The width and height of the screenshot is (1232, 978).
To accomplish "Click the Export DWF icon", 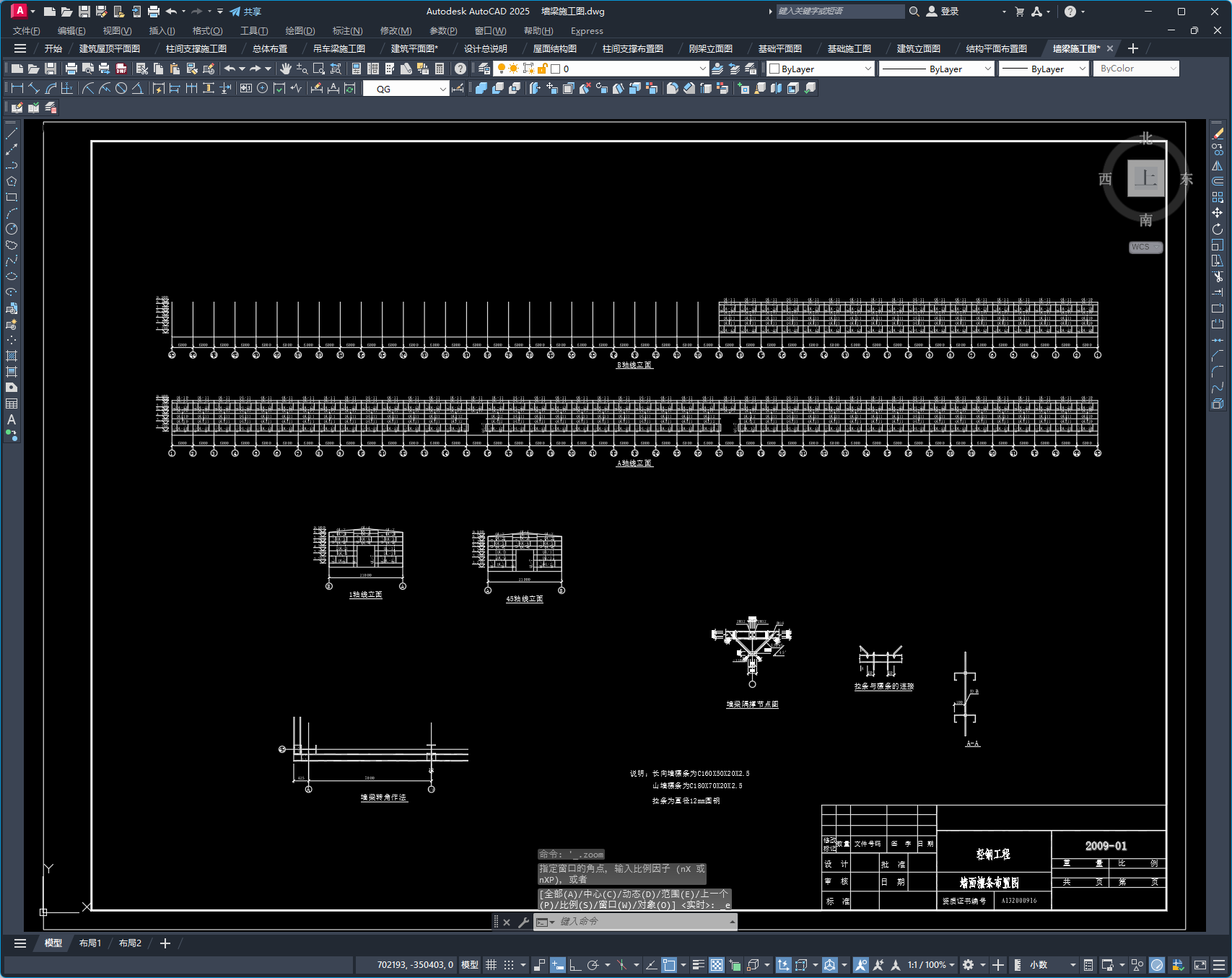I will 121,69.
